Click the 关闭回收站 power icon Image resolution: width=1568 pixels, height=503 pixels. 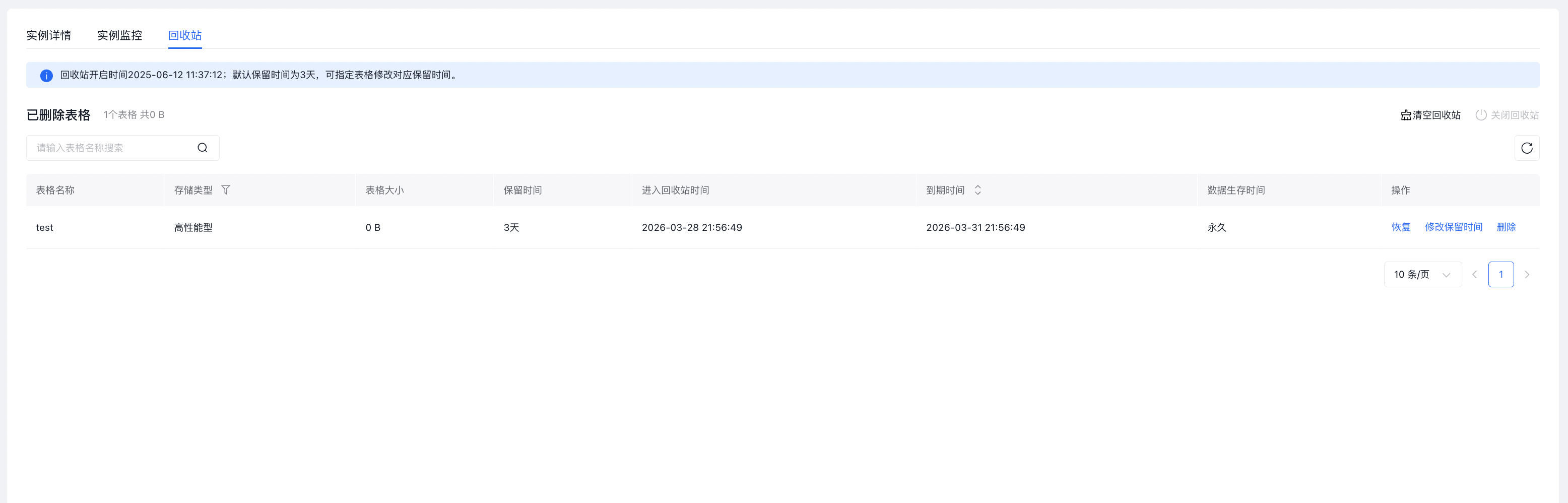click(1480, 115)
